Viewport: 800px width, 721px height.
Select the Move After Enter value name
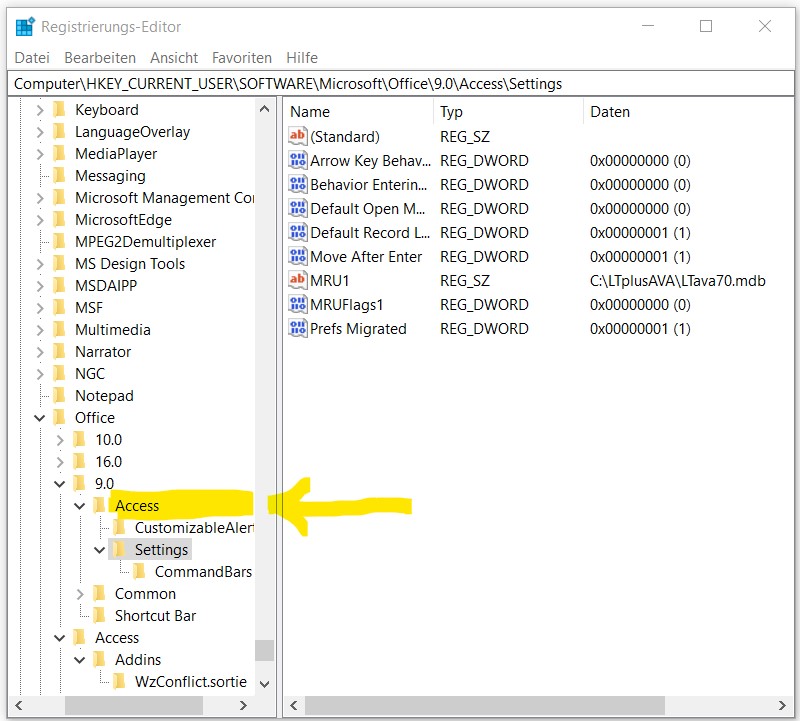tap(366, 256)
